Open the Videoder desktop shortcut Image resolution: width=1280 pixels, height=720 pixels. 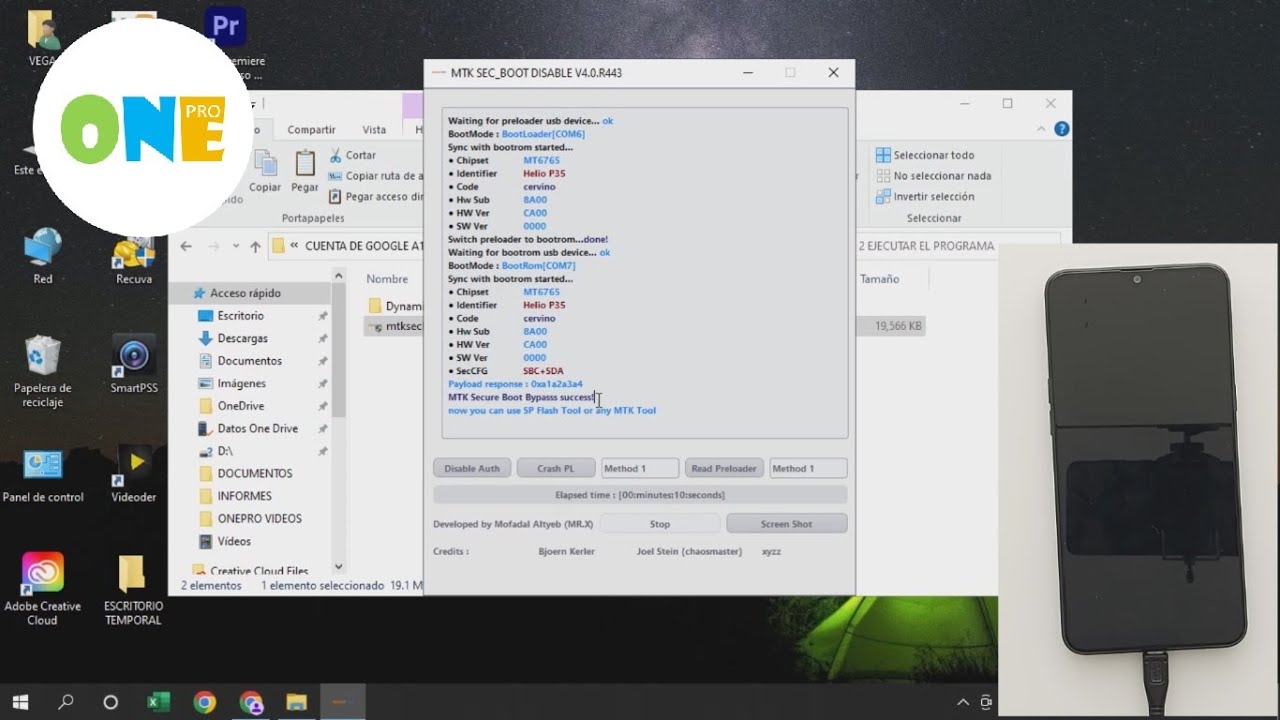pyautogui.click(x=134, y=475)
